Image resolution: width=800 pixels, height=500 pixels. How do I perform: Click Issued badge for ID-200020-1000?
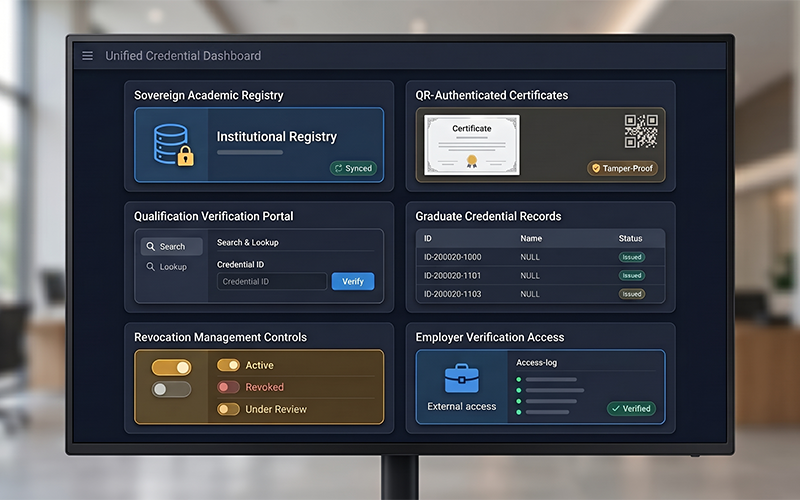click(632, 257)
